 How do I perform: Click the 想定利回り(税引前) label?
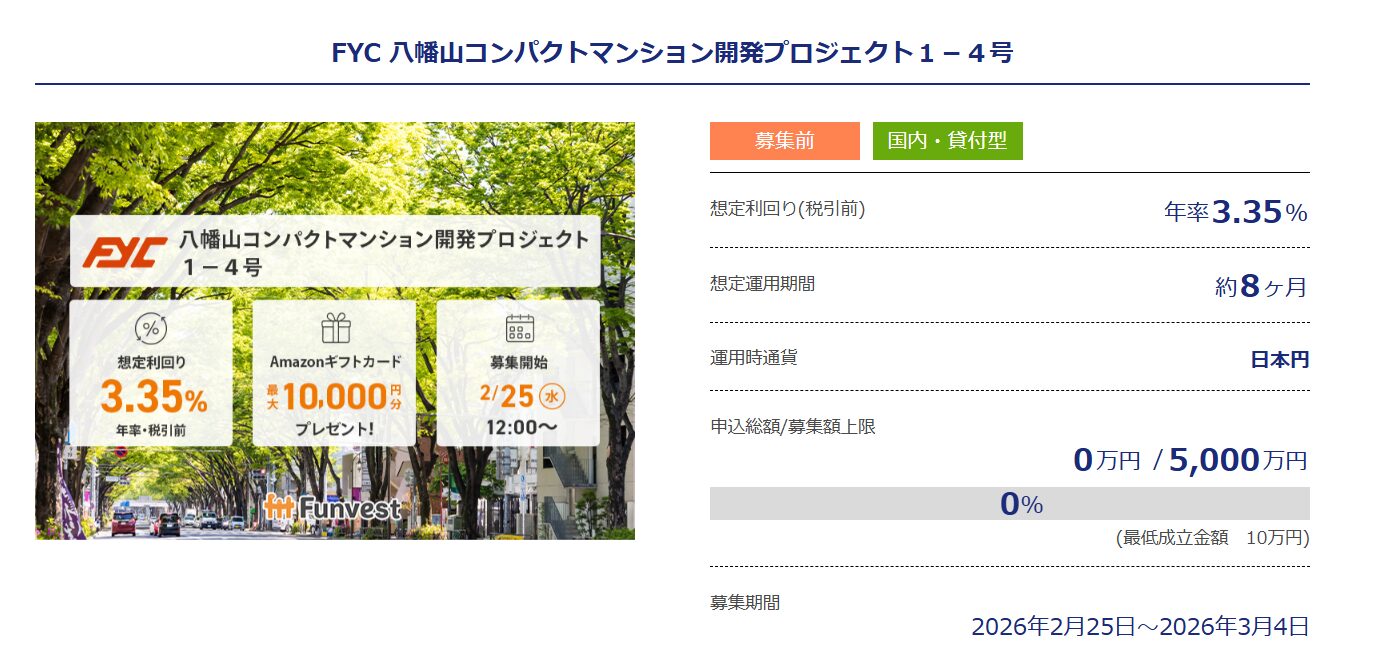787,209
